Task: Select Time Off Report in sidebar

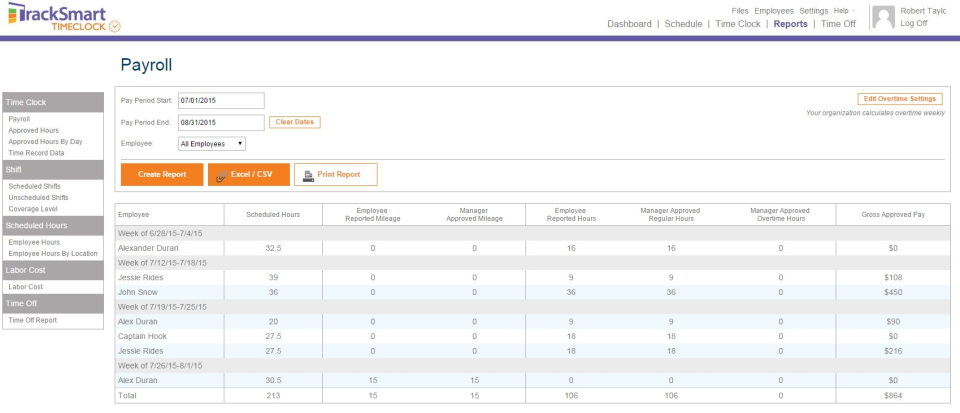Action: click(x=32, y=320)
